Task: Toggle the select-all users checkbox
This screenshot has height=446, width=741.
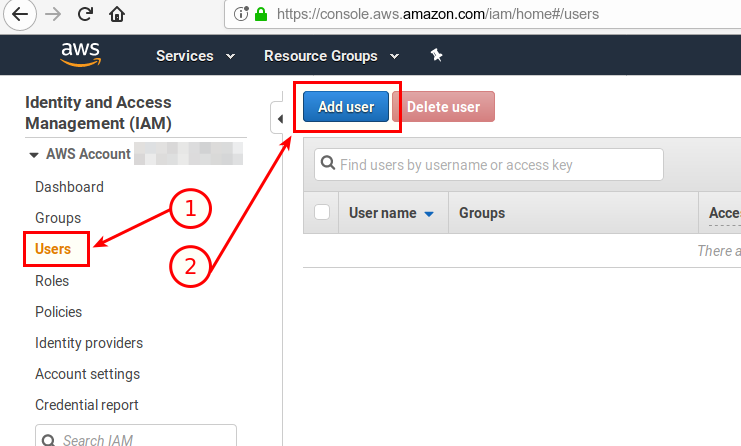Action: (x=322, y=212)
